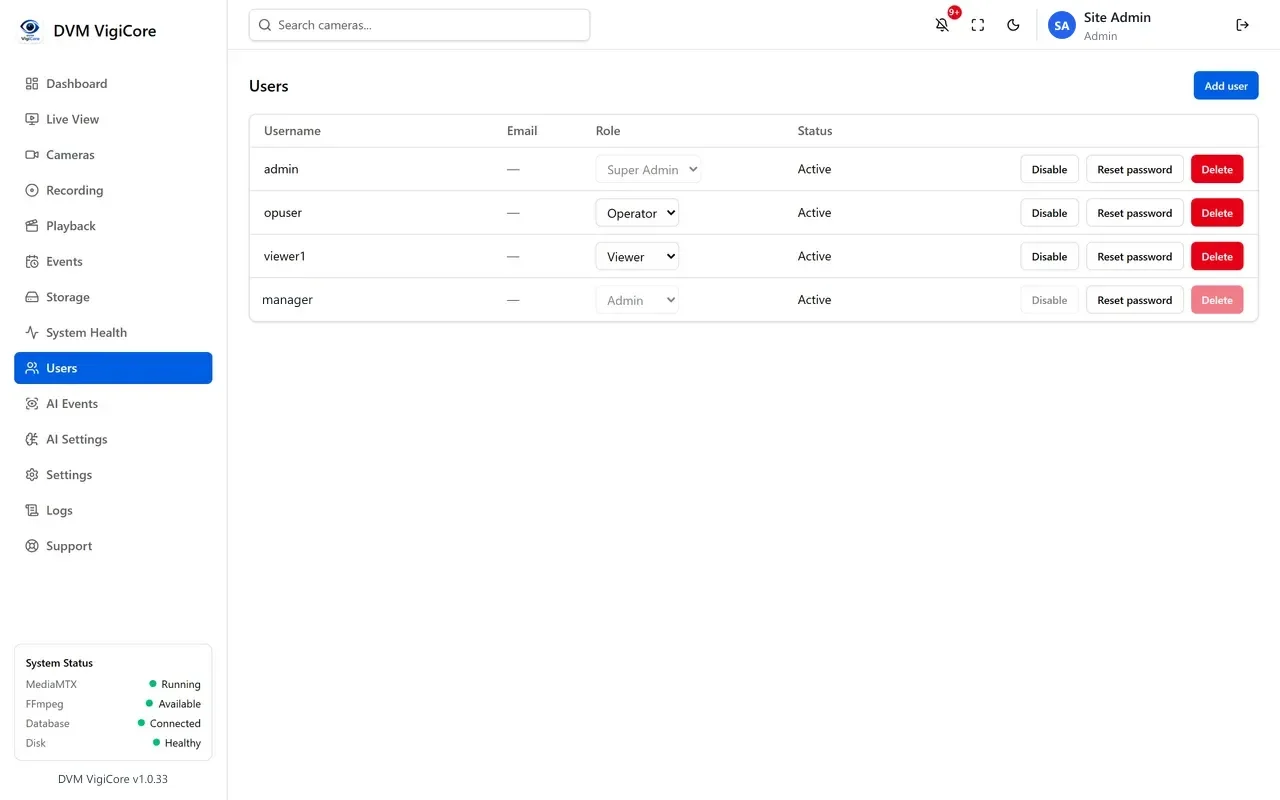Go to AI Settings label
Image resolution: width=1280 pixels, height=800 pixels.
(76, 439)
